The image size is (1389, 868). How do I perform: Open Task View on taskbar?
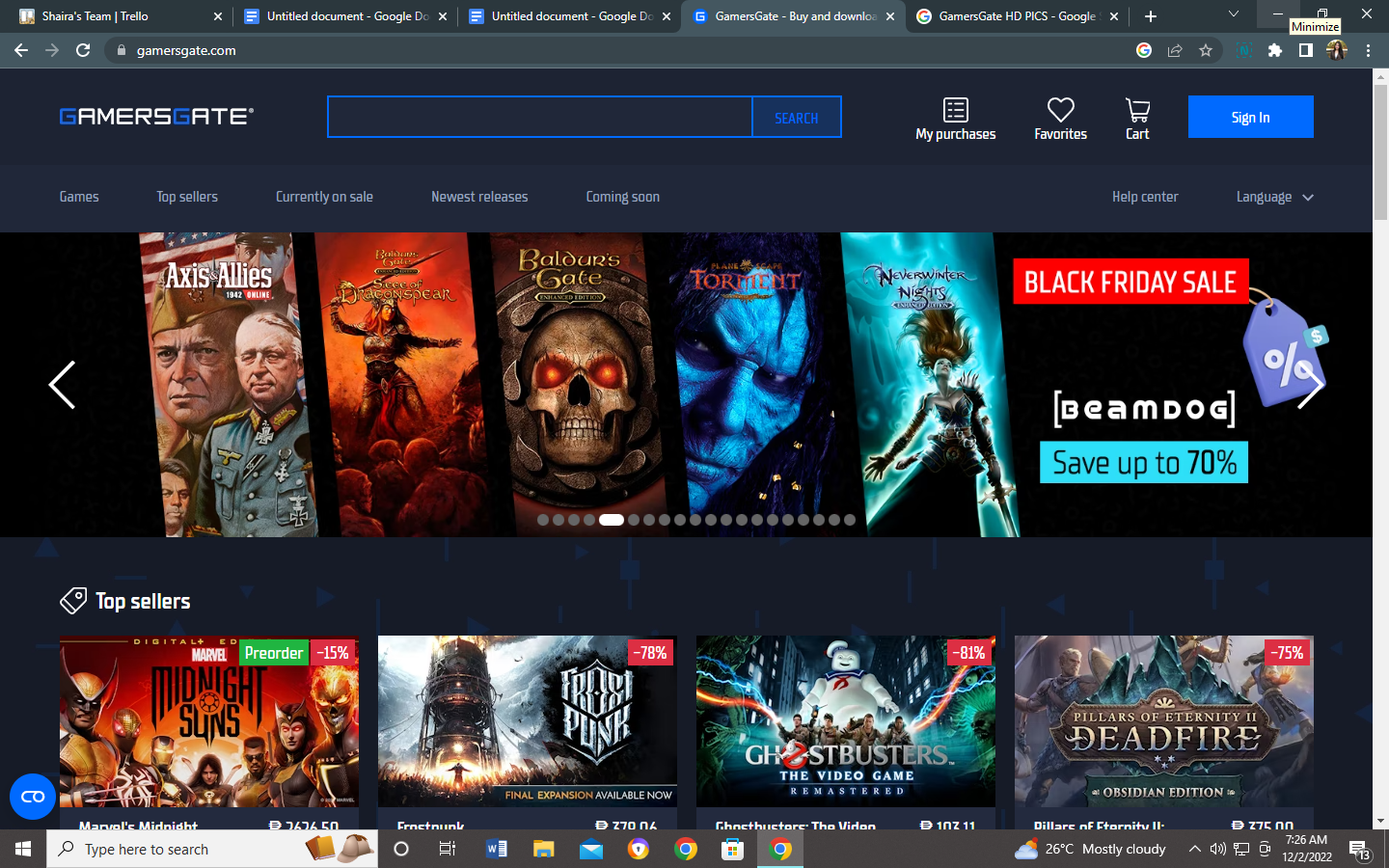click(448, 849)
